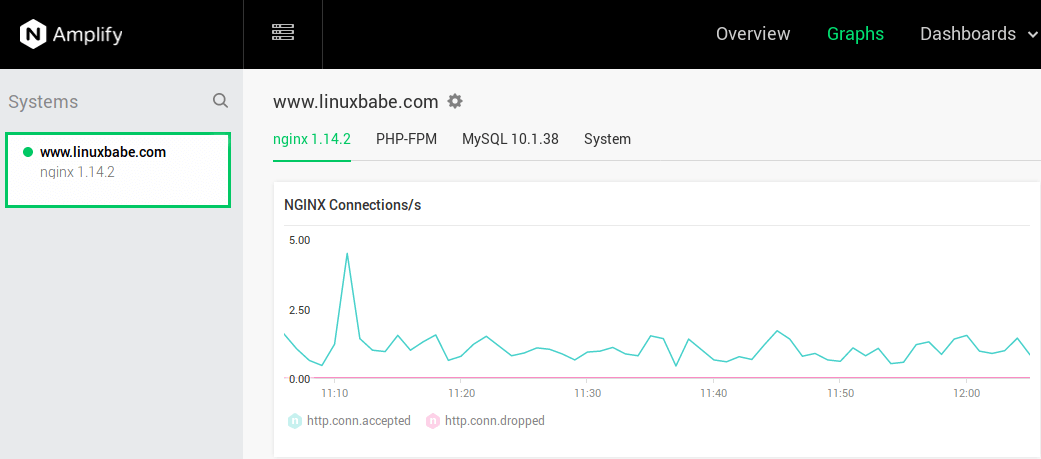Go to the Overview page
Image resolution: width=1041 pixels, height=459 pixels.
753,34
